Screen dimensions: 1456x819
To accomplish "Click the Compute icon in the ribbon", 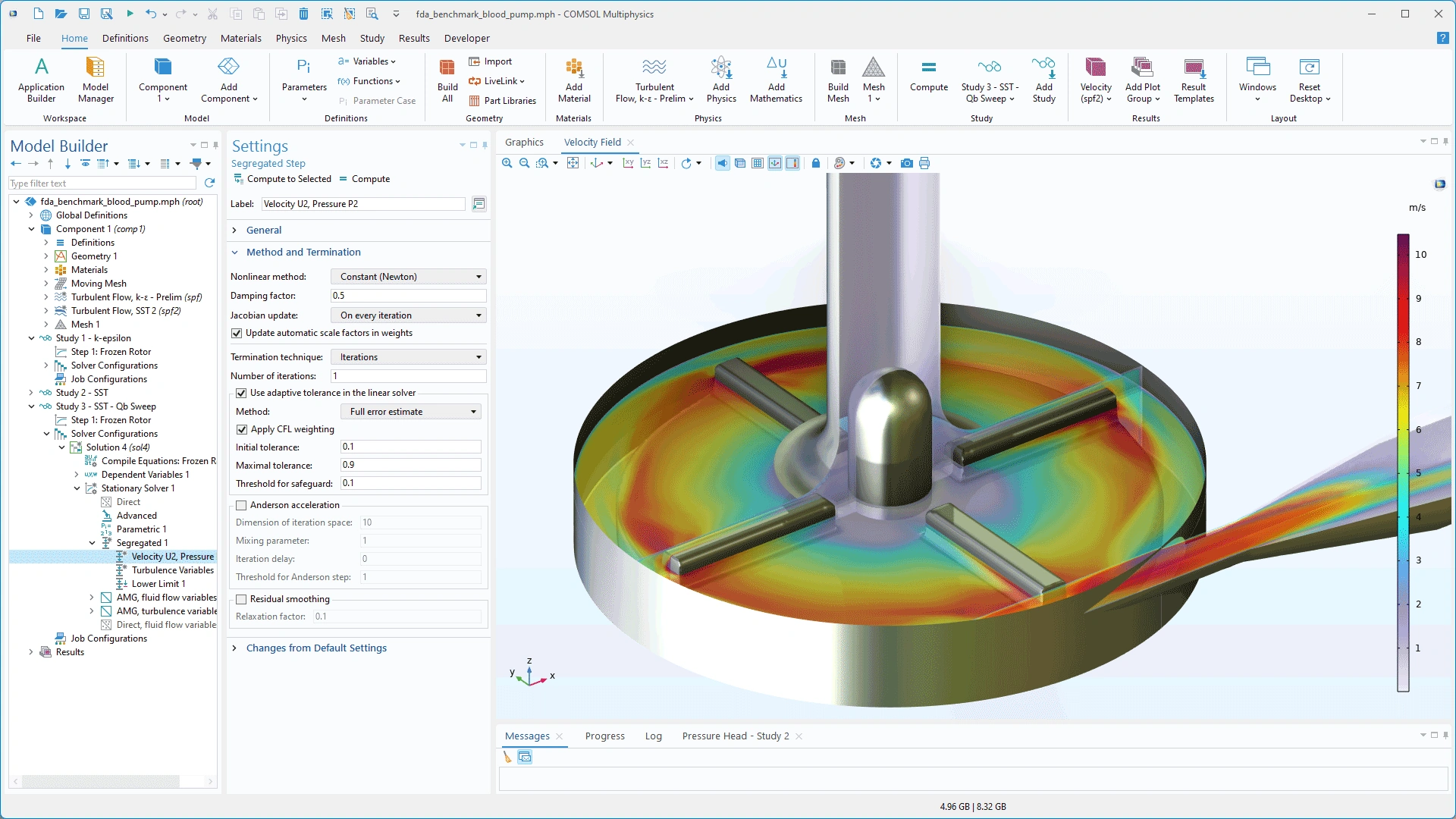I will point(928,78).
